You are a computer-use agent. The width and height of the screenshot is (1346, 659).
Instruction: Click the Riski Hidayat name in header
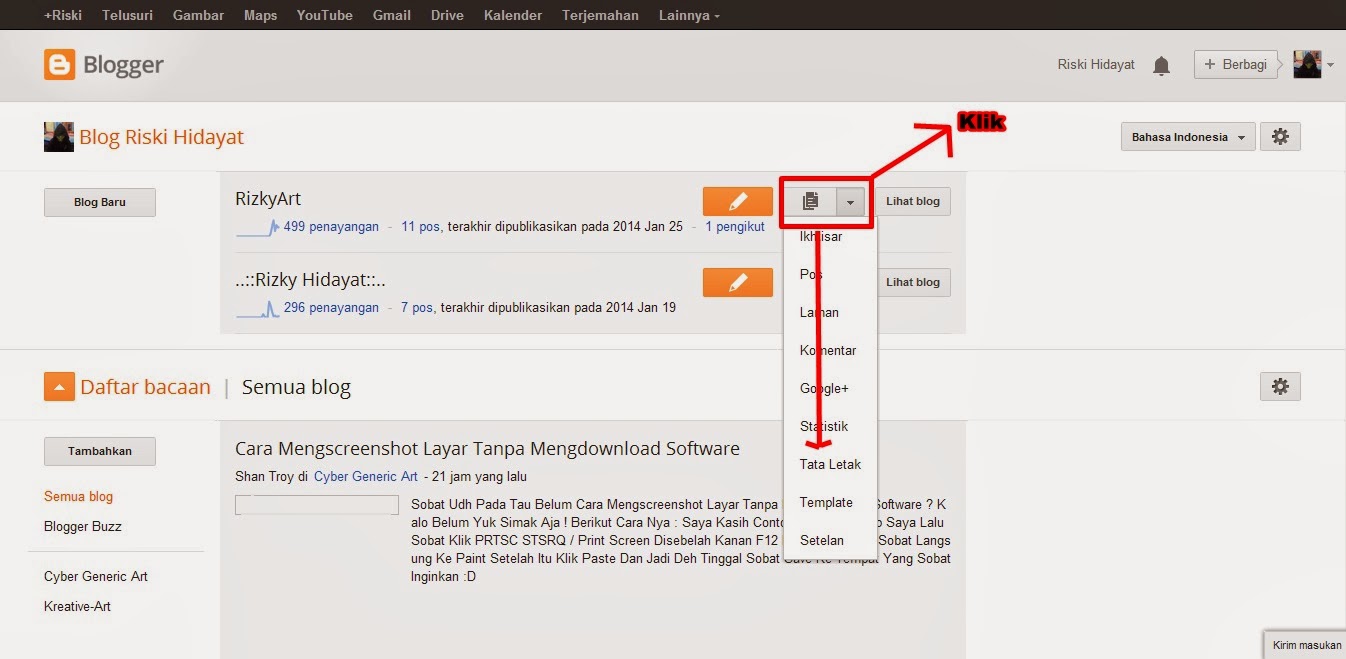1096,64
